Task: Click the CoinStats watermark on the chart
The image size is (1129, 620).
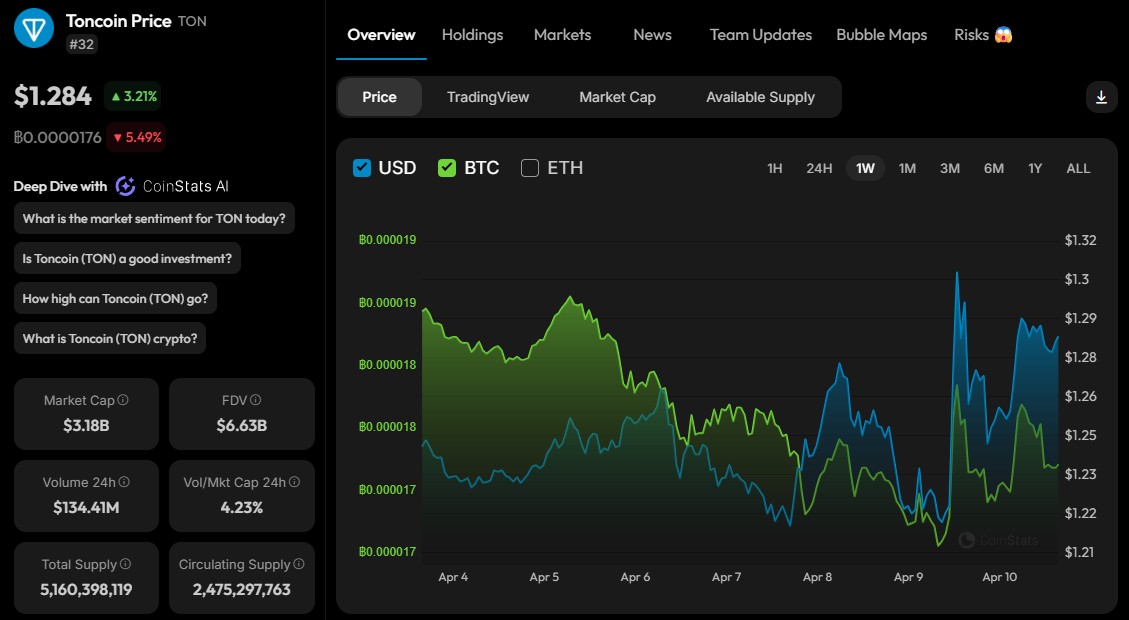Action: click(998, 540)
